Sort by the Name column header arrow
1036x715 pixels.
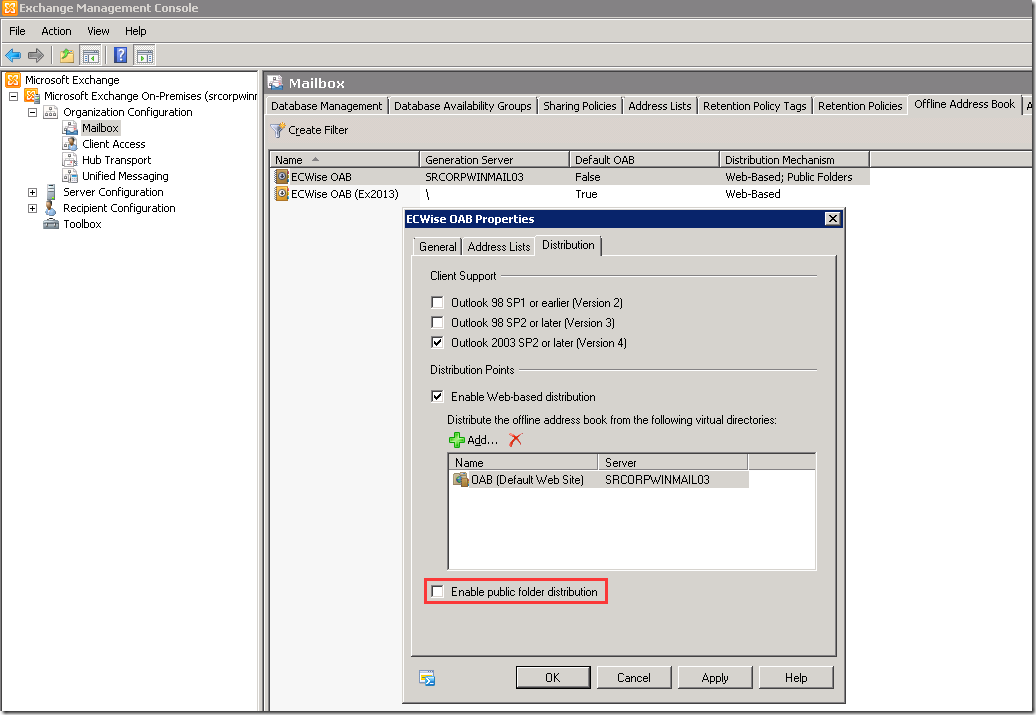315,159
